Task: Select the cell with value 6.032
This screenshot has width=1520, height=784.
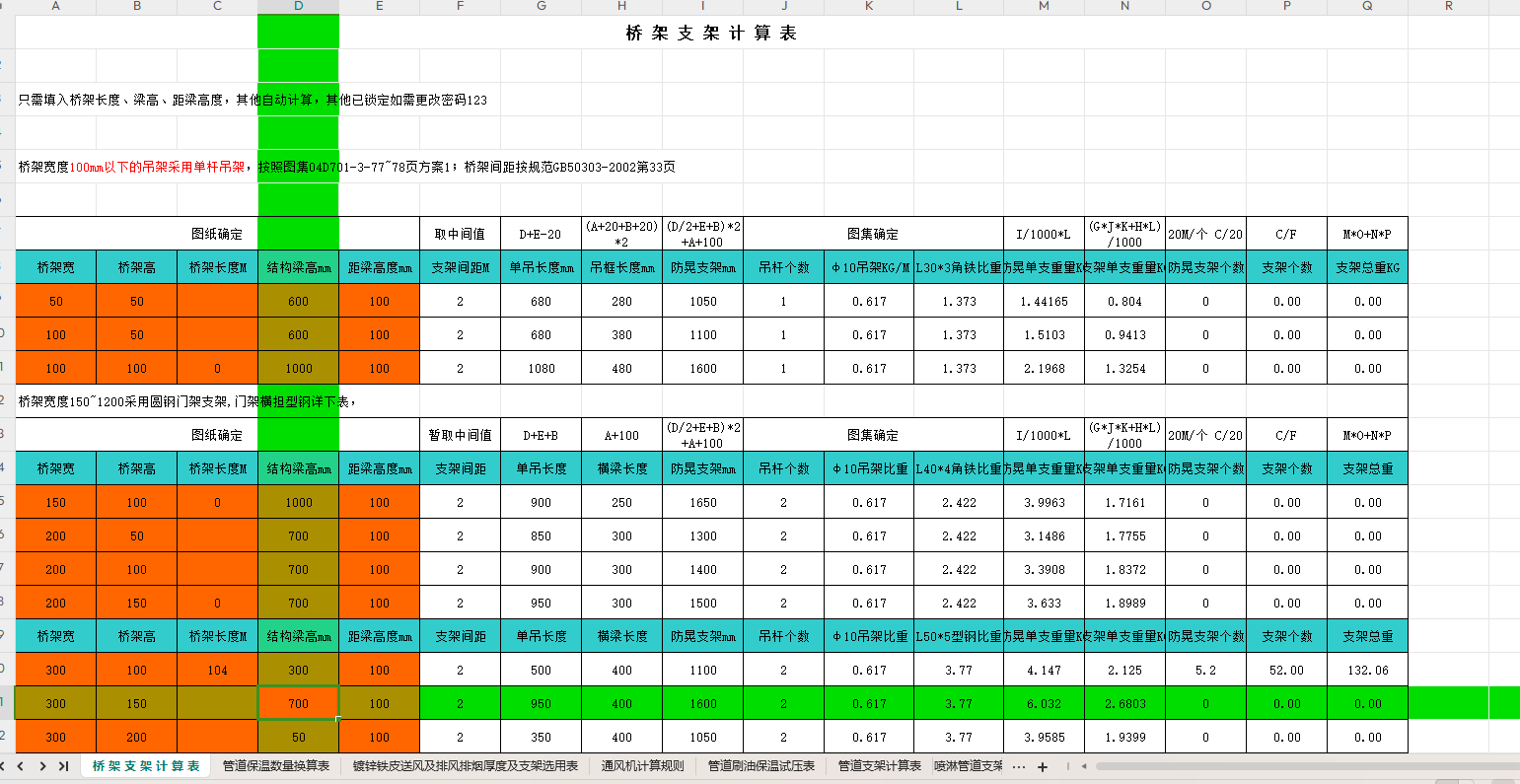Action: pyautogui.click(x=1044, y=703)
